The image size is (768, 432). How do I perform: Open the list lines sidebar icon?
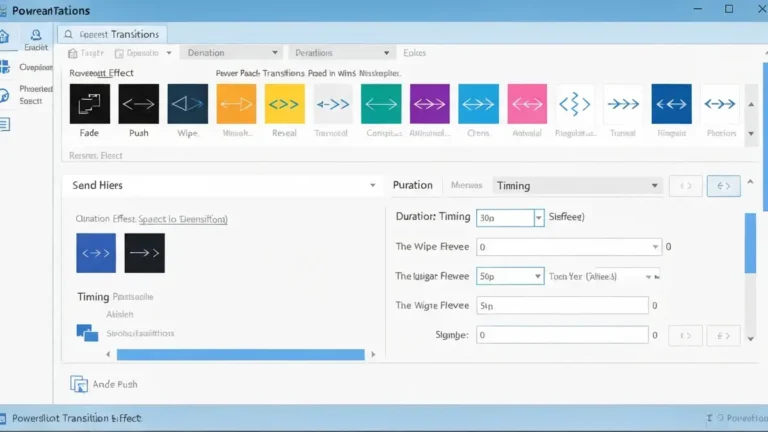click(x=5, y=124)
